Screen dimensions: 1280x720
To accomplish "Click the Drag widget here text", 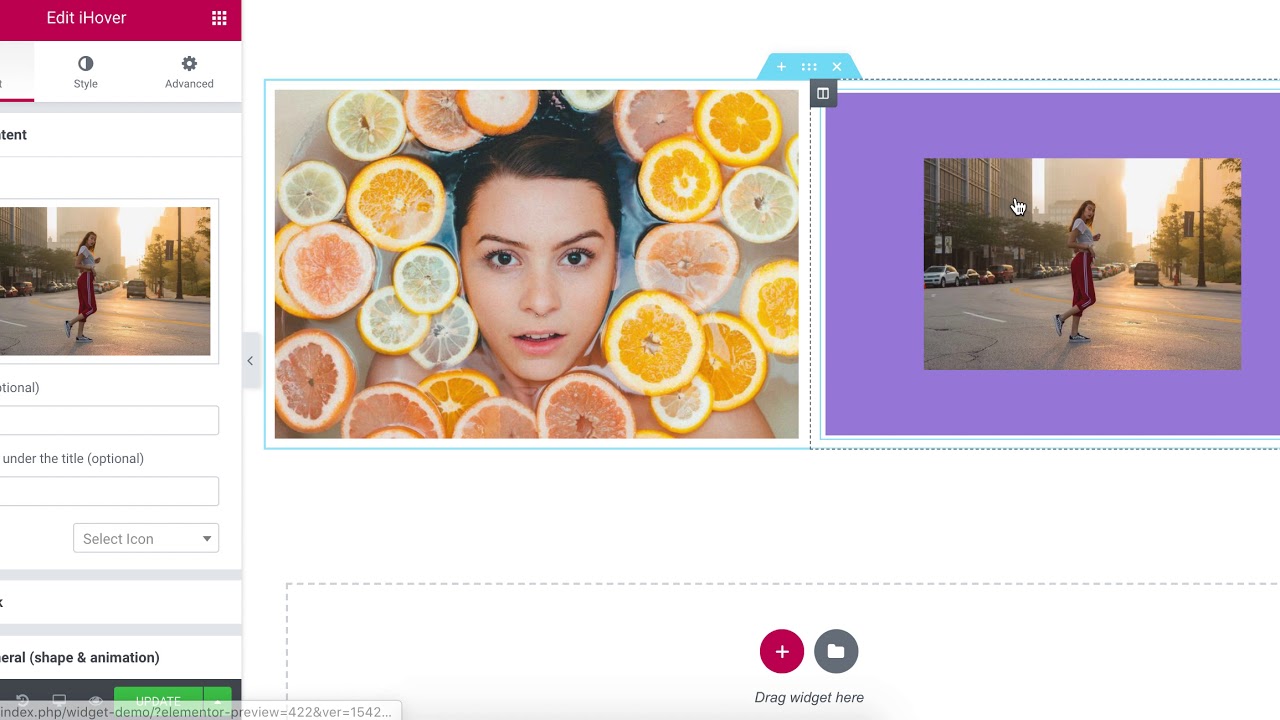I will [809, 697].
